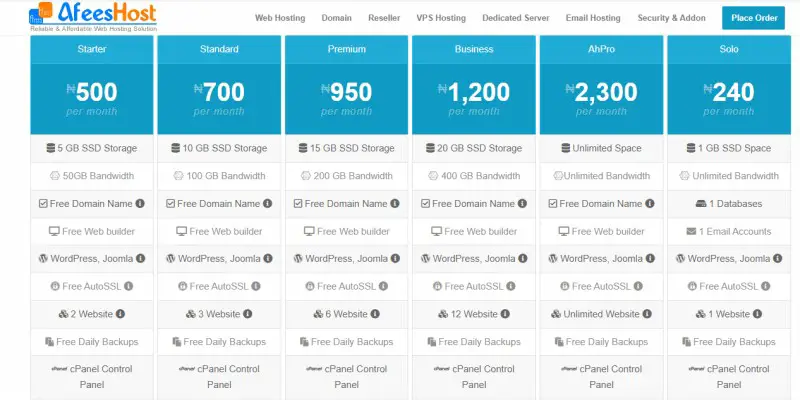800x400 pixels.
Task: Click the ₦500 price
Action: 92,92
